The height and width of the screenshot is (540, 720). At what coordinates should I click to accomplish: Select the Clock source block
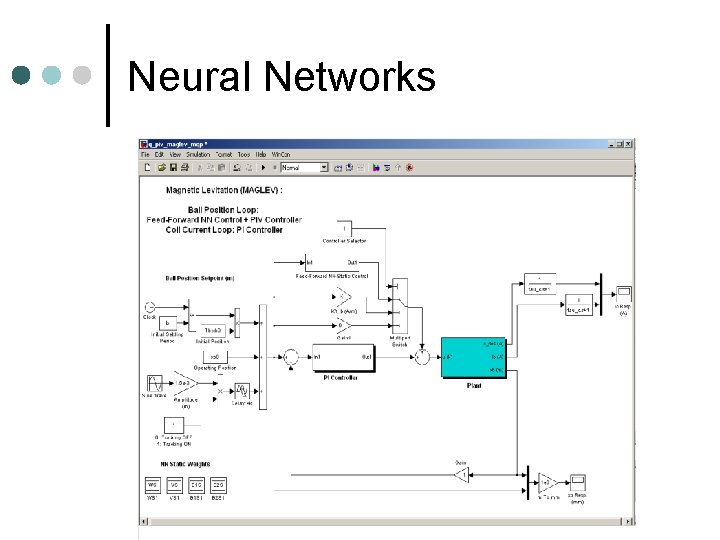pos(150,307)
